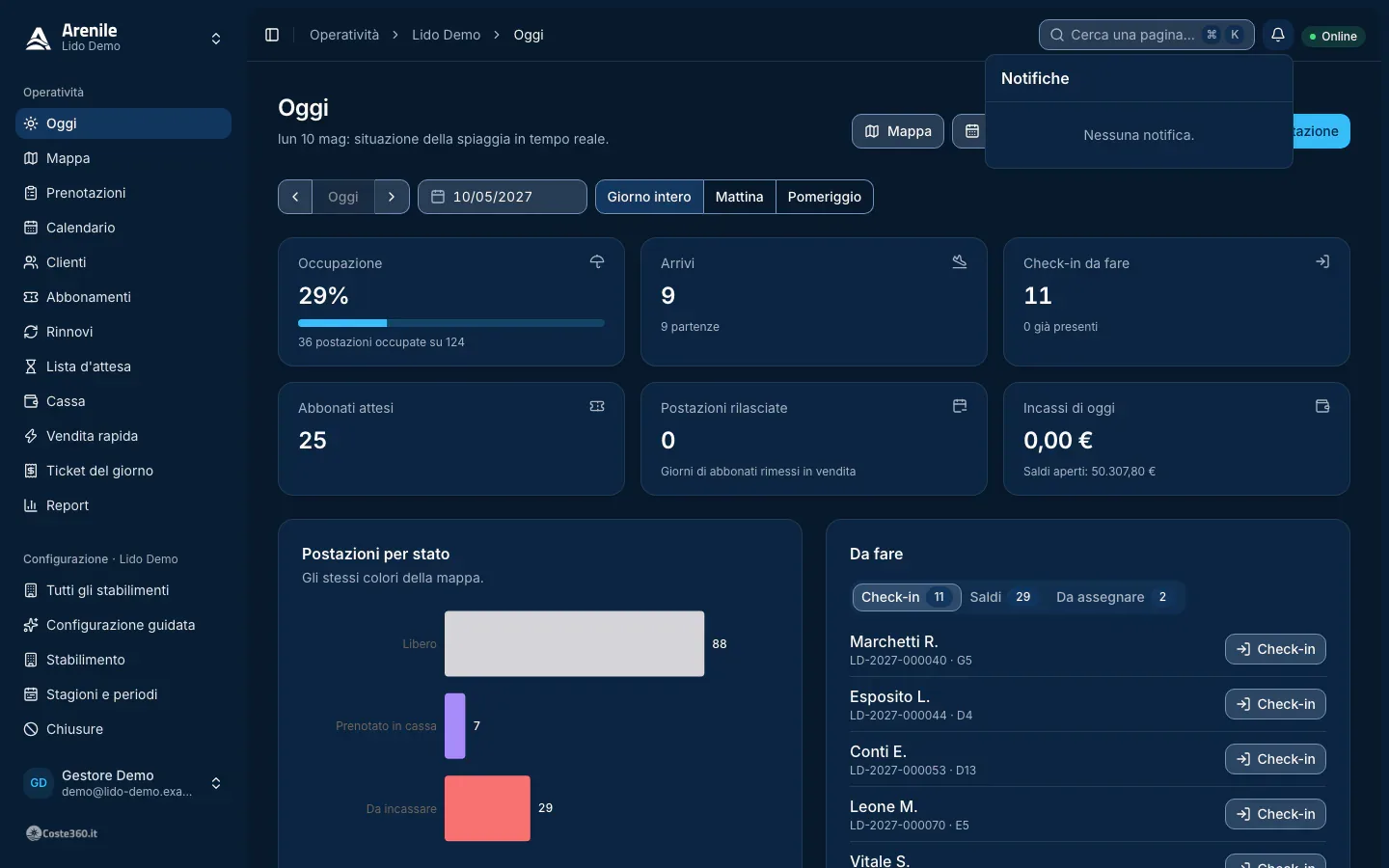
Task: Check in Leone M.
Action: coord(1275,814)
